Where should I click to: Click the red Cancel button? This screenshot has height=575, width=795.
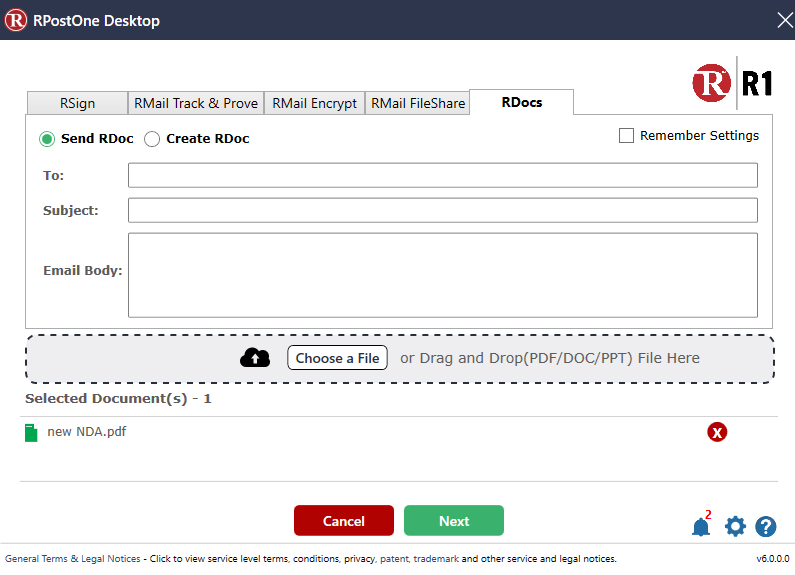344,521
